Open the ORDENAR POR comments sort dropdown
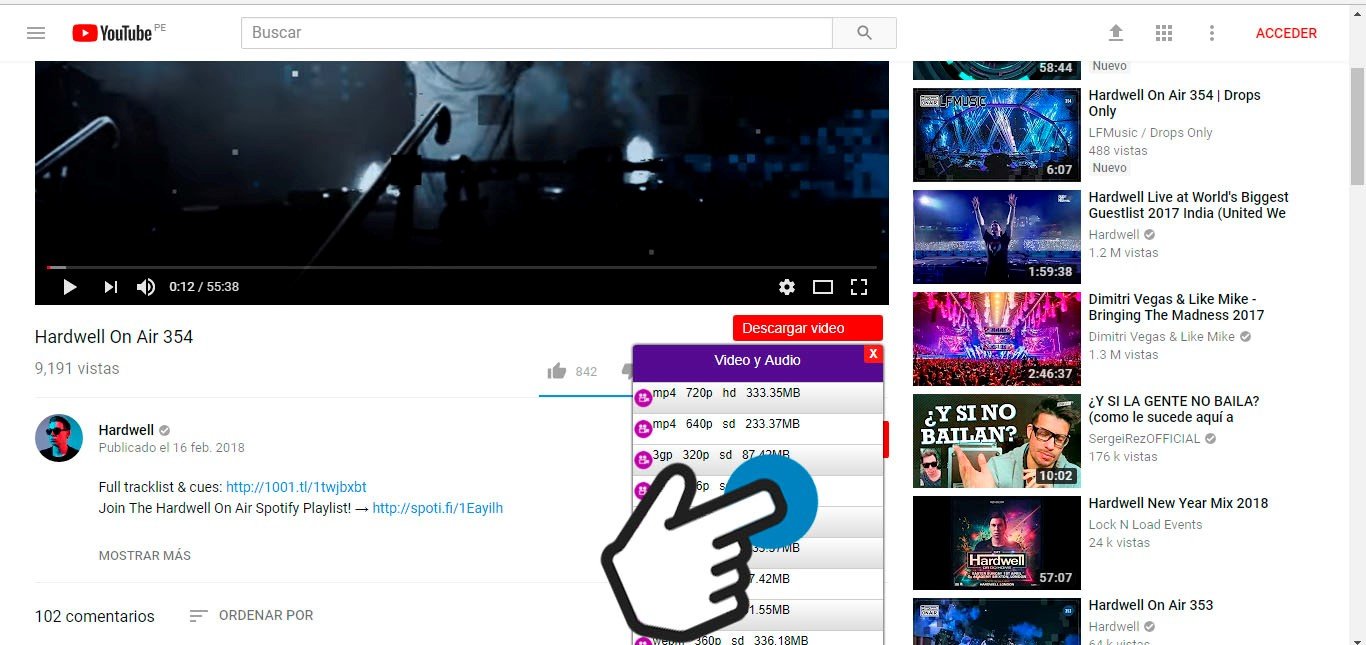 tap(252, 616)
